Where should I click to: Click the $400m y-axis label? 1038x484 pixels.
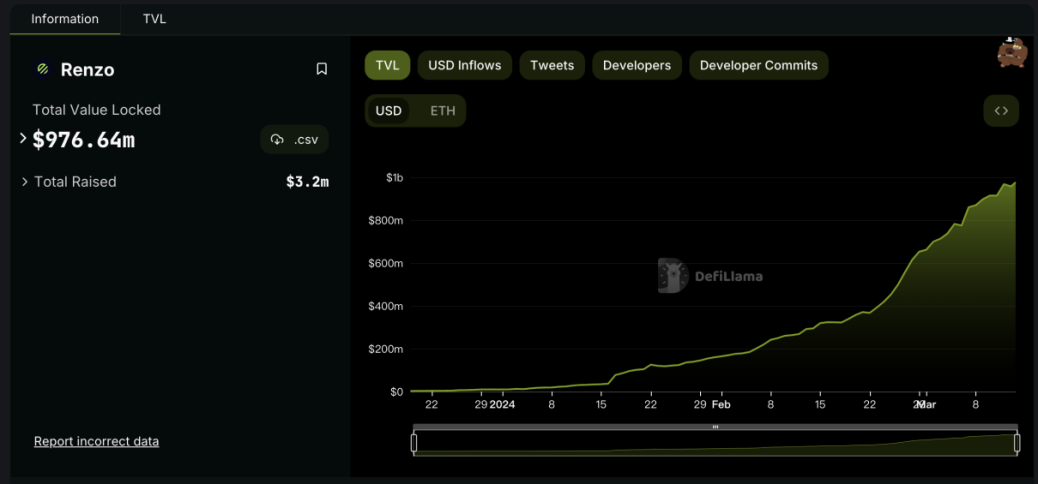[386, 307]
